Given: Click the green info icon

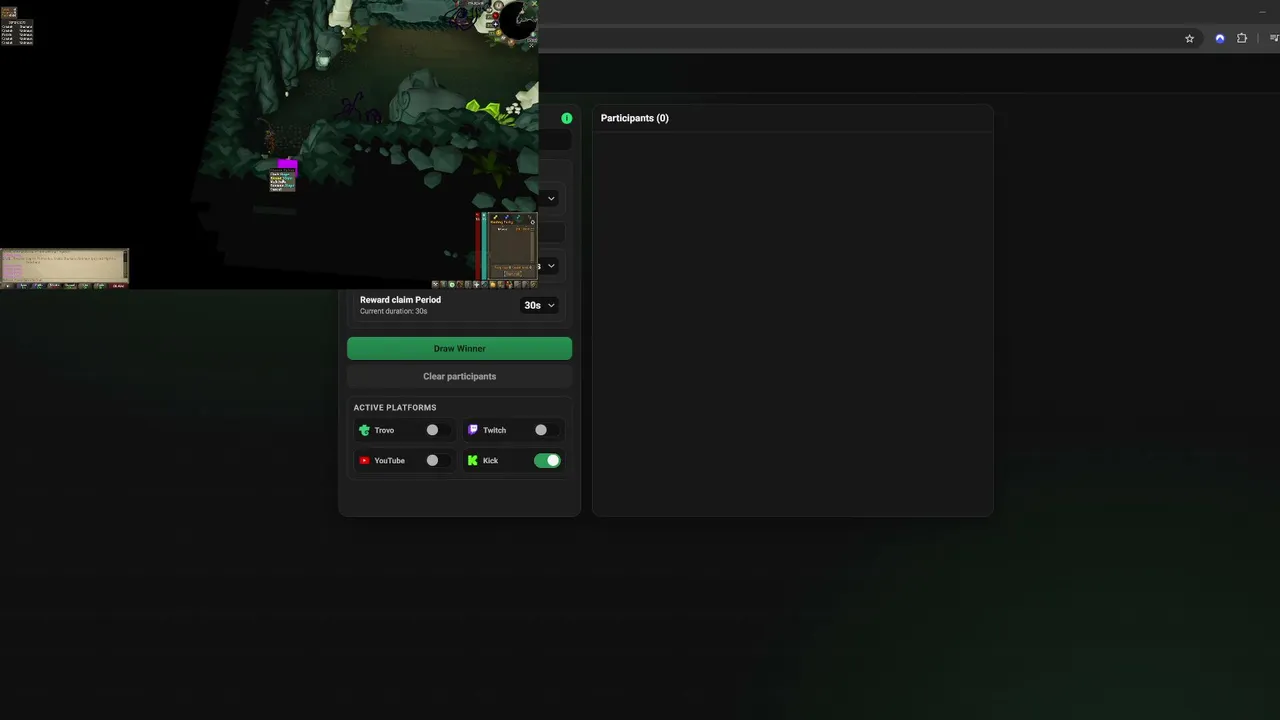Looking at the screenshot, I should [x=567, y=118].
